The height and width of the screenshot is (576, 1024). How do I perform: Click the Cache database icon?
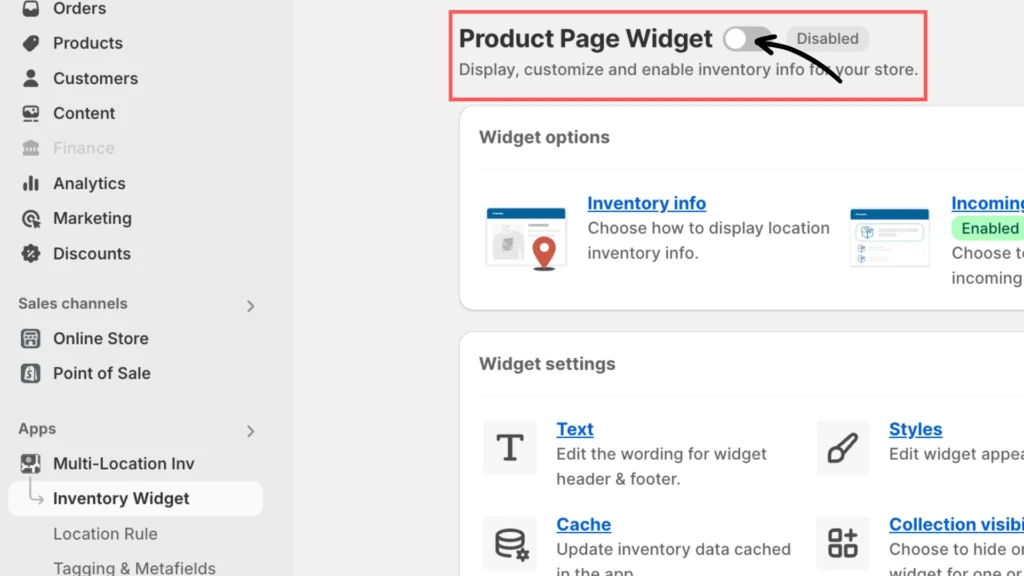click(x=510, y=543)
